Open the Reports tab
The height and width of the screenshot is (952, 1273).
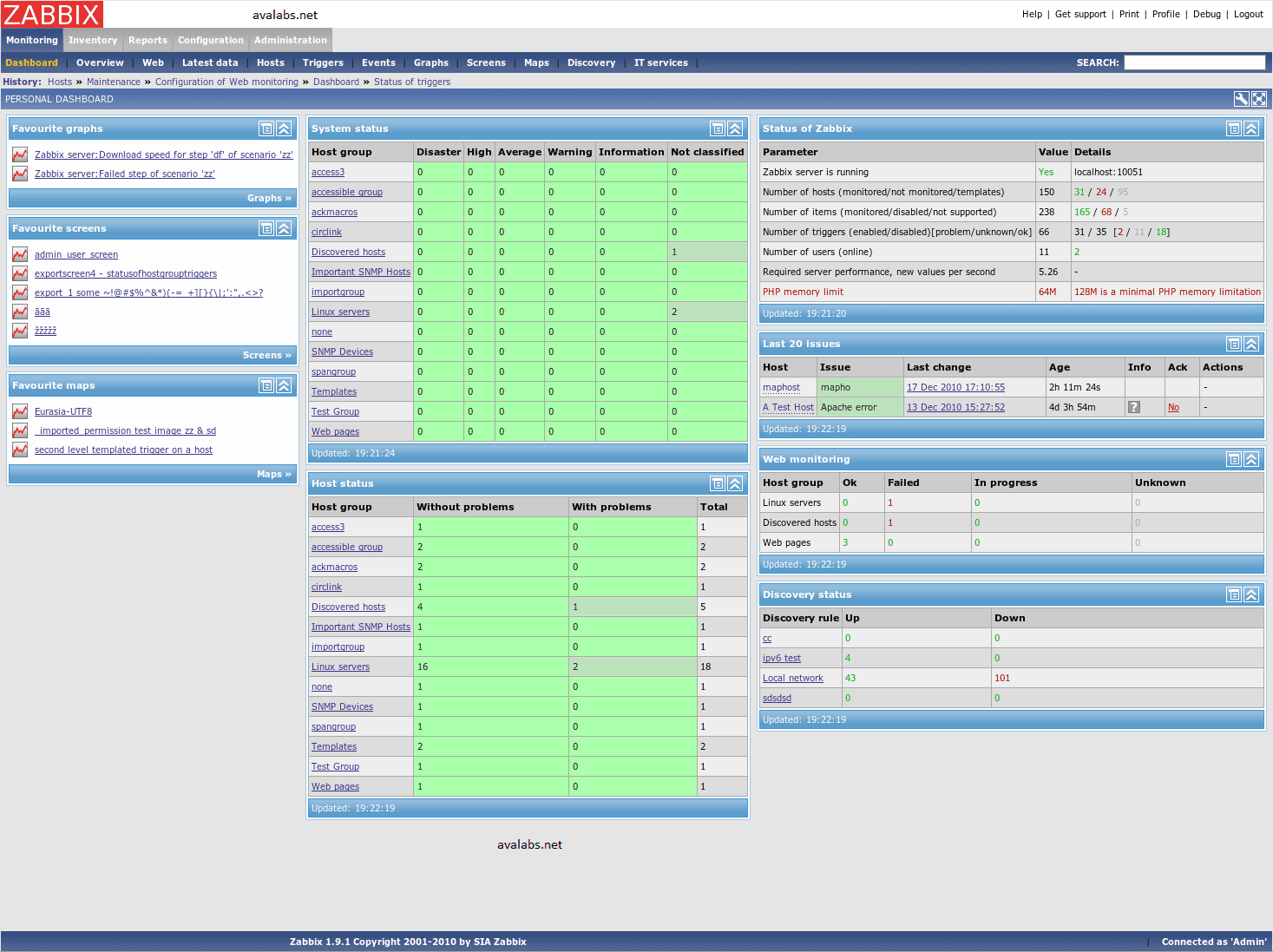(148, 40)
